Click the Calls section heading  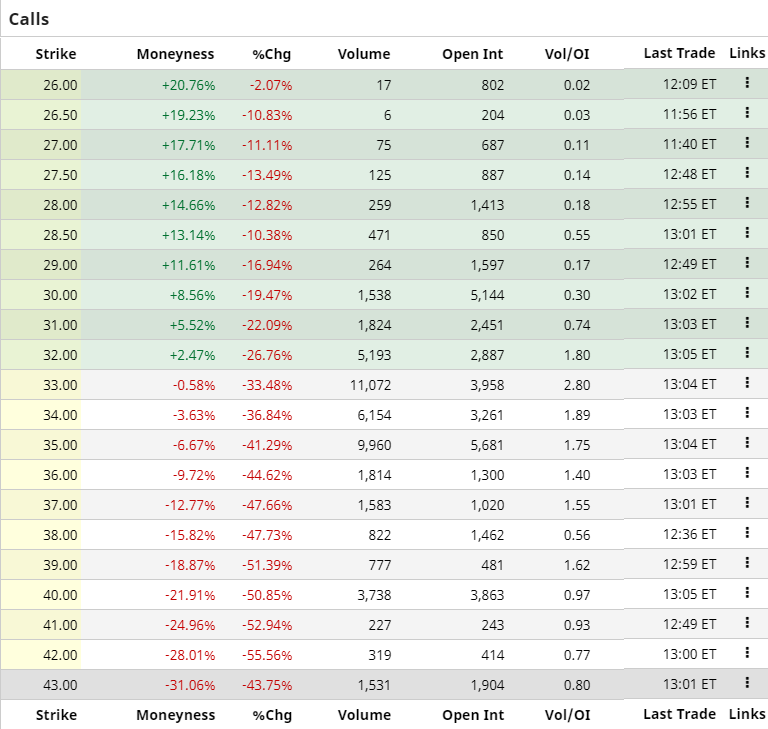pyautogui.click(x=29, y=19)
